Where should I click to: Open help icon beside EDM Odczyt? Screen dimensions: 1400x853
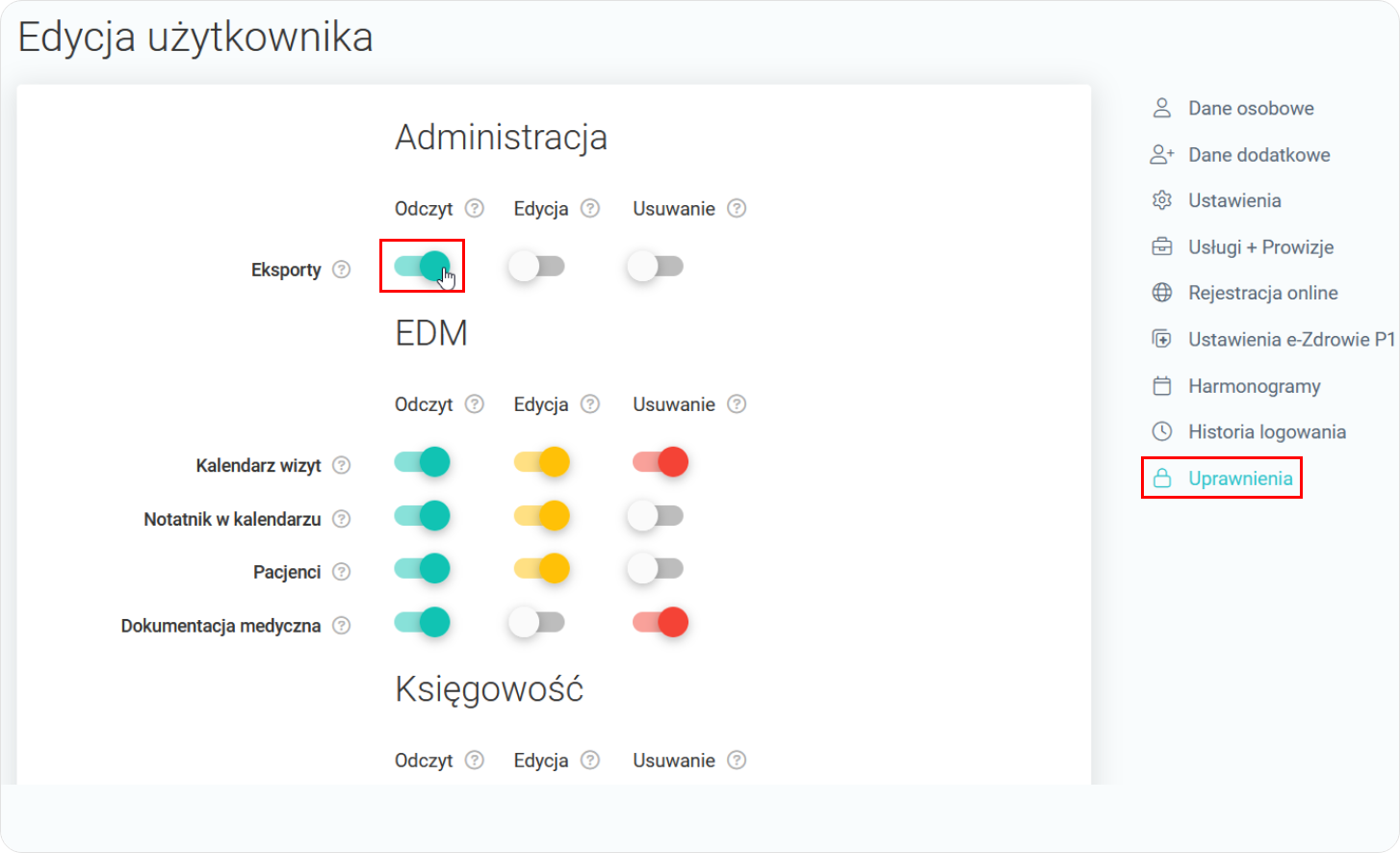tap(475, 404)
